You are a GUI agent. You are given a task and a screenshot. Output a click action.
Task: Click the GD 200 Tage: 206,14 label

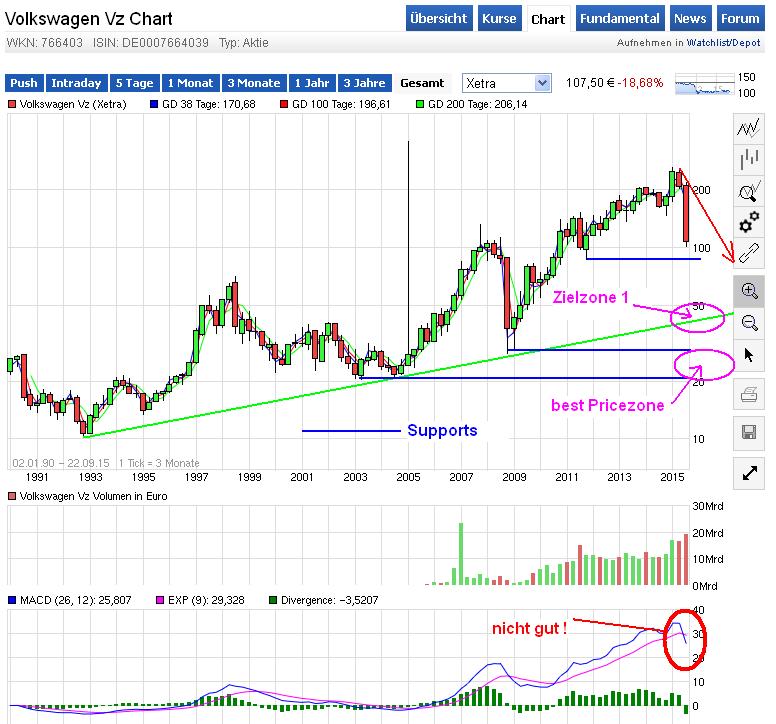(478, 104)
